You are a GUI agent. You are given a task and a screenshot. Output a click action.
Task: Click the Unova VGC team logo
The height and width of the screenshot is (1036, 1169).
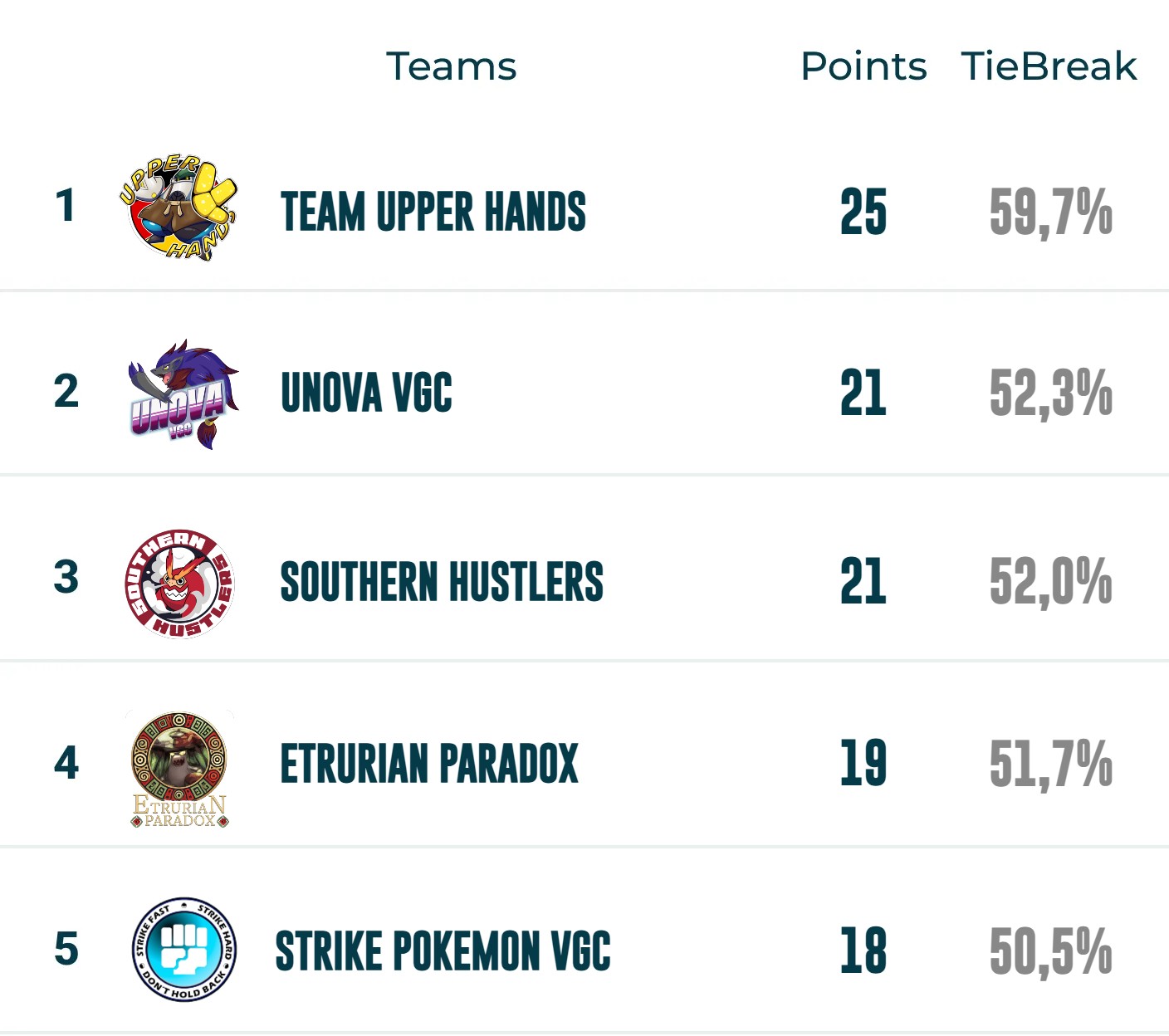point(183,394)
